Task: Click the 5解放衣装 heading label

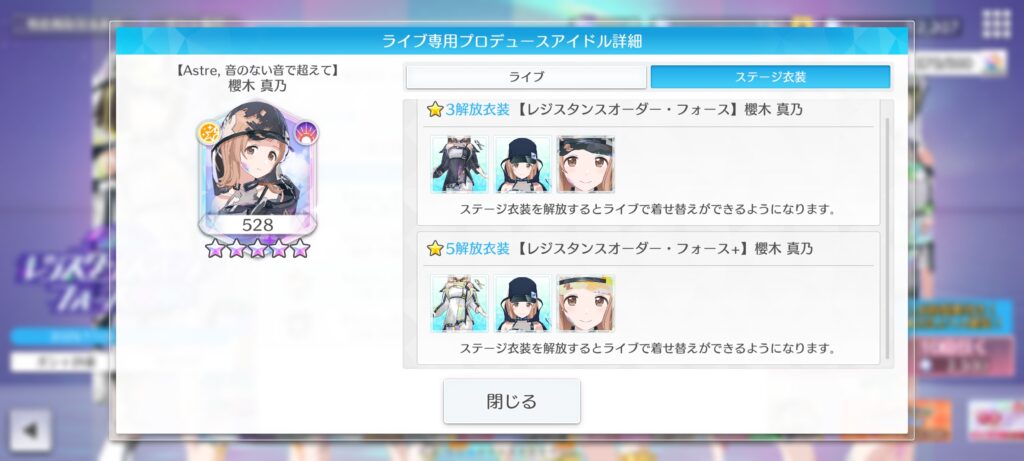Action: (477, 248)
